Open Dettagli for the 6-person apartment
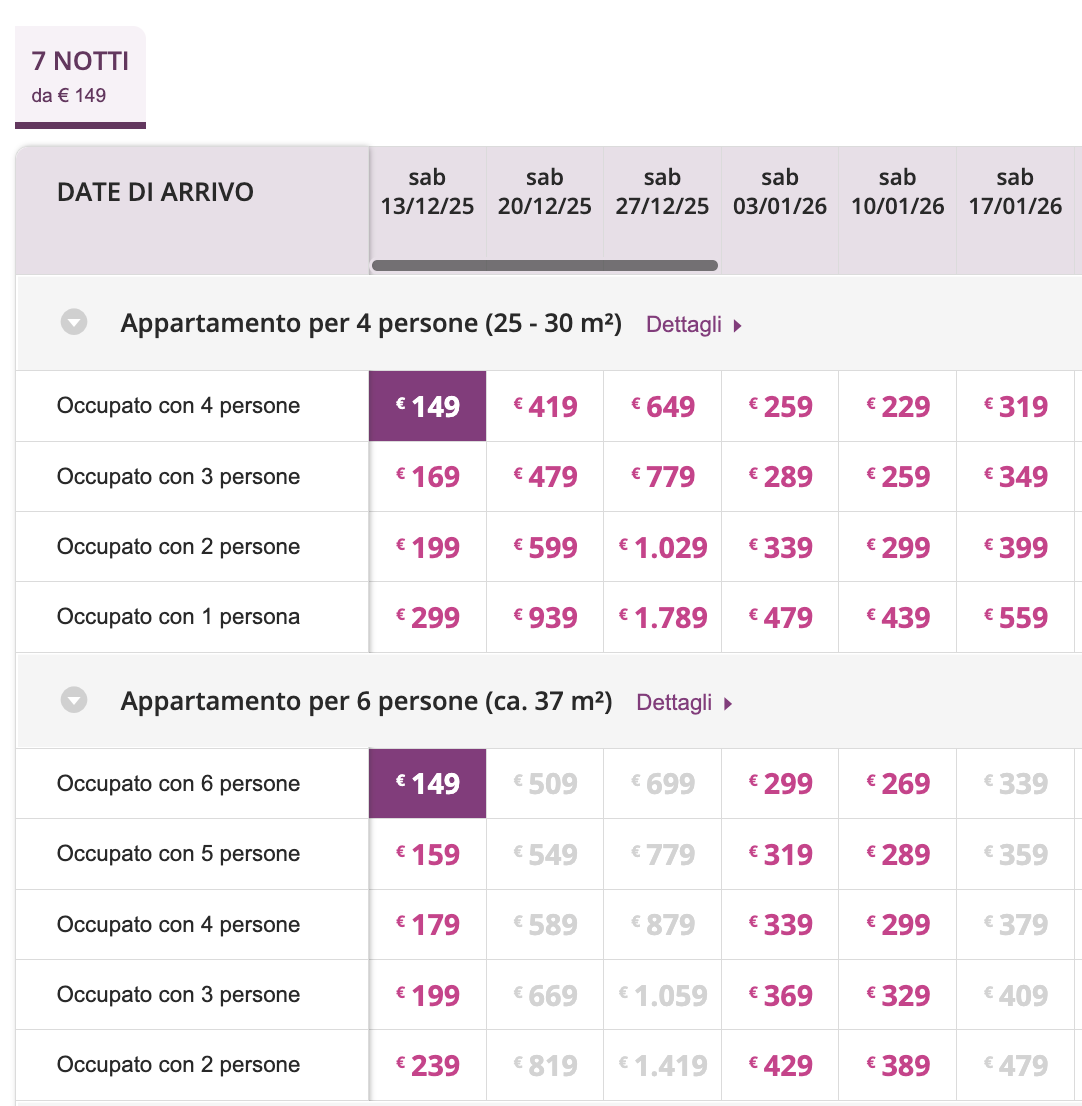Image resolution: width=1082 pixels, height=1106 pixels. pyautogui.click(x=674, y=702)
